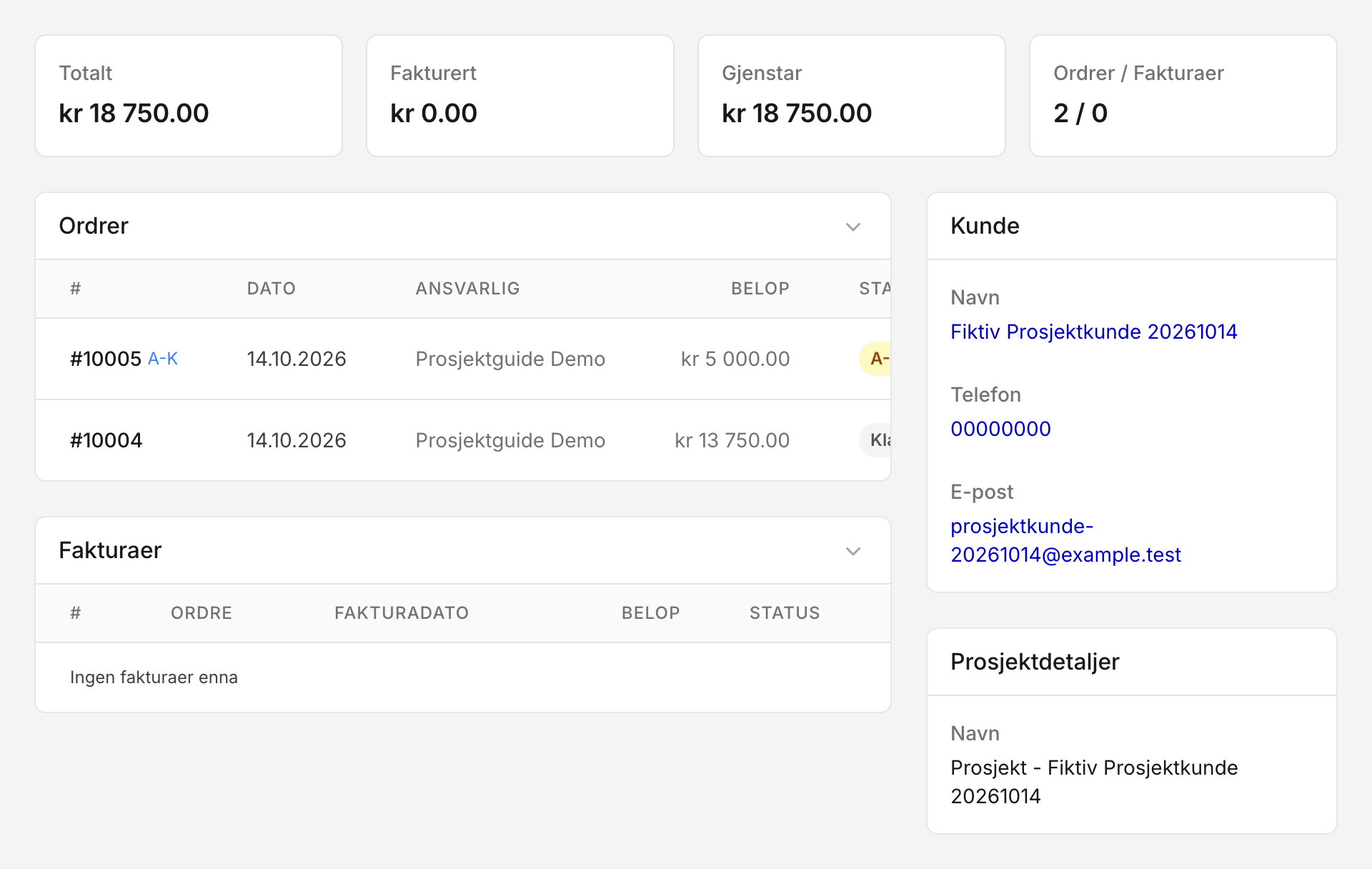The width and height of the screenshot is (1372, 869).
Task: Click amount kr 5 000.00
Action: (735, 359)
